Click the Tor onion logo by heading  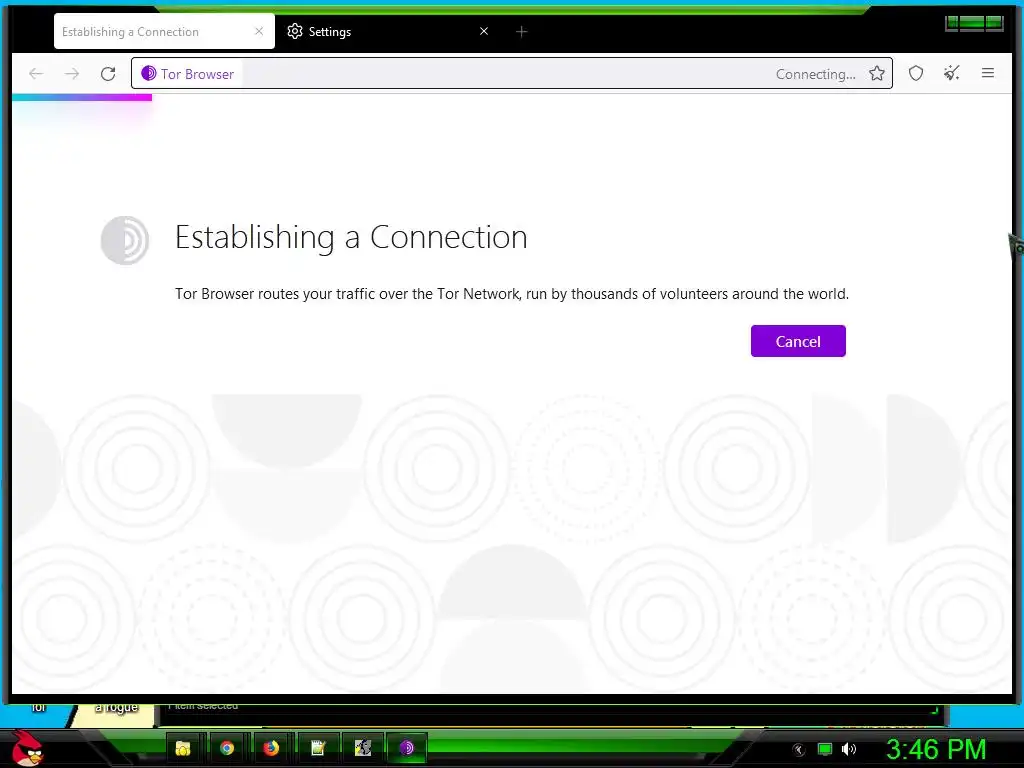coord(125,240)
